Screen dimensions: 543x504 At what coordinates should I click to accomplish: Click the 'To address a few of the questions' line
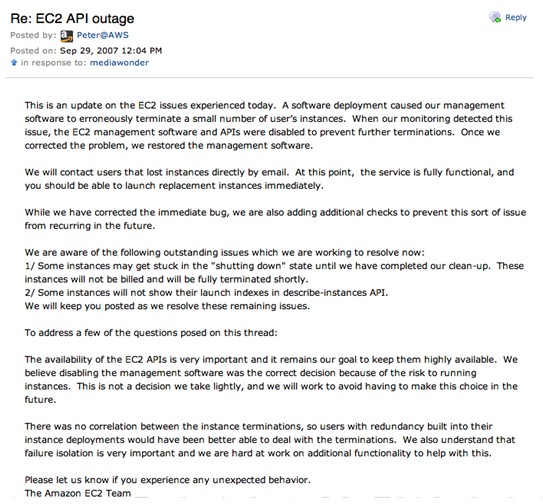(x=151, y=333)
